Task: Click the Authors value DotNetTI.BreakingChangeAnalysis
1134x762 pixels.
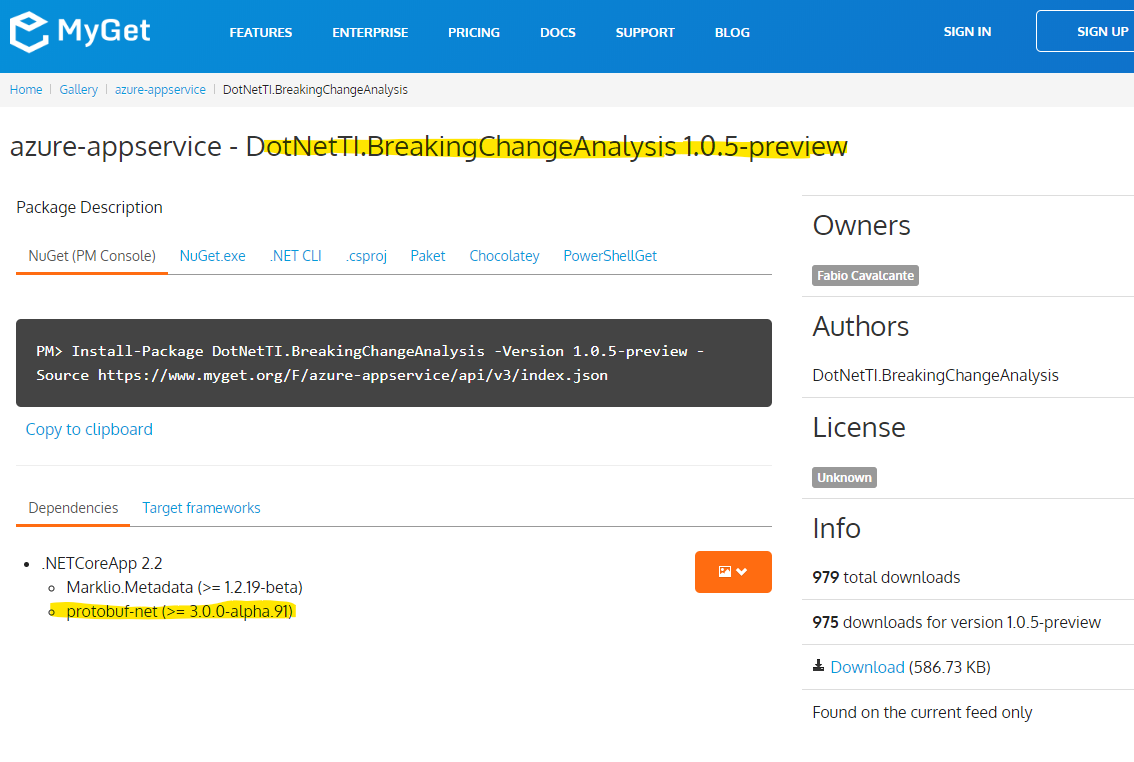Action: click(935, 375)
